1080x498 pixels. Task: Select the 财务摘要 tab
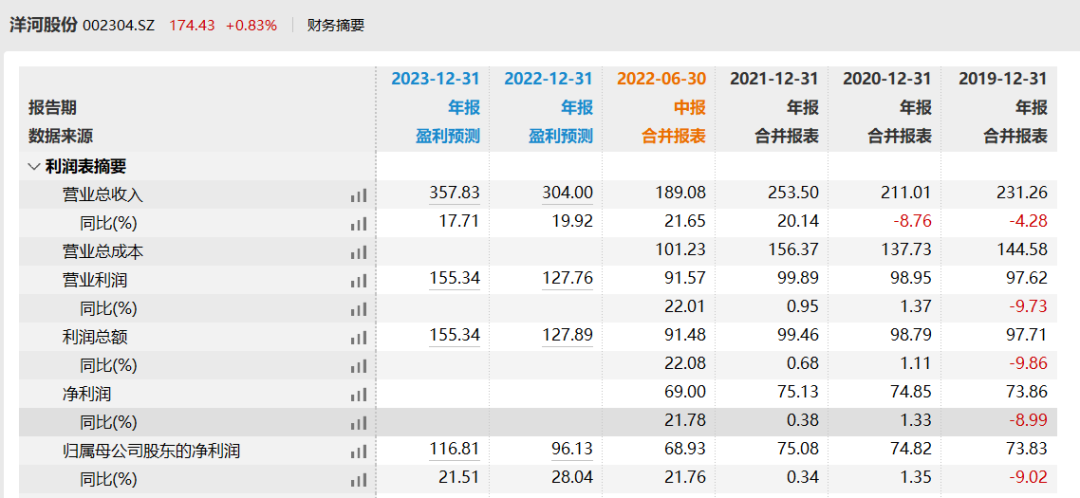click(x=335, y=25)
